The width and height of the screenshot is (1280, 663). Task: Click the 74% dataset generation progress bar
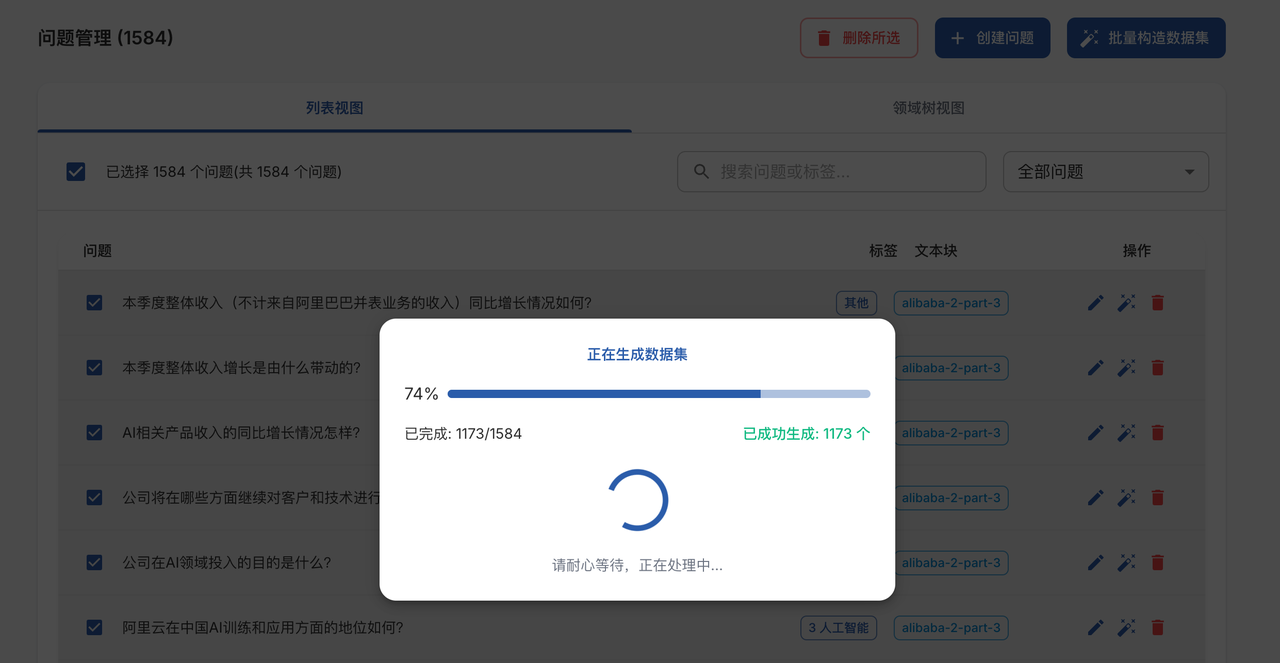click(x=658, y=394)
